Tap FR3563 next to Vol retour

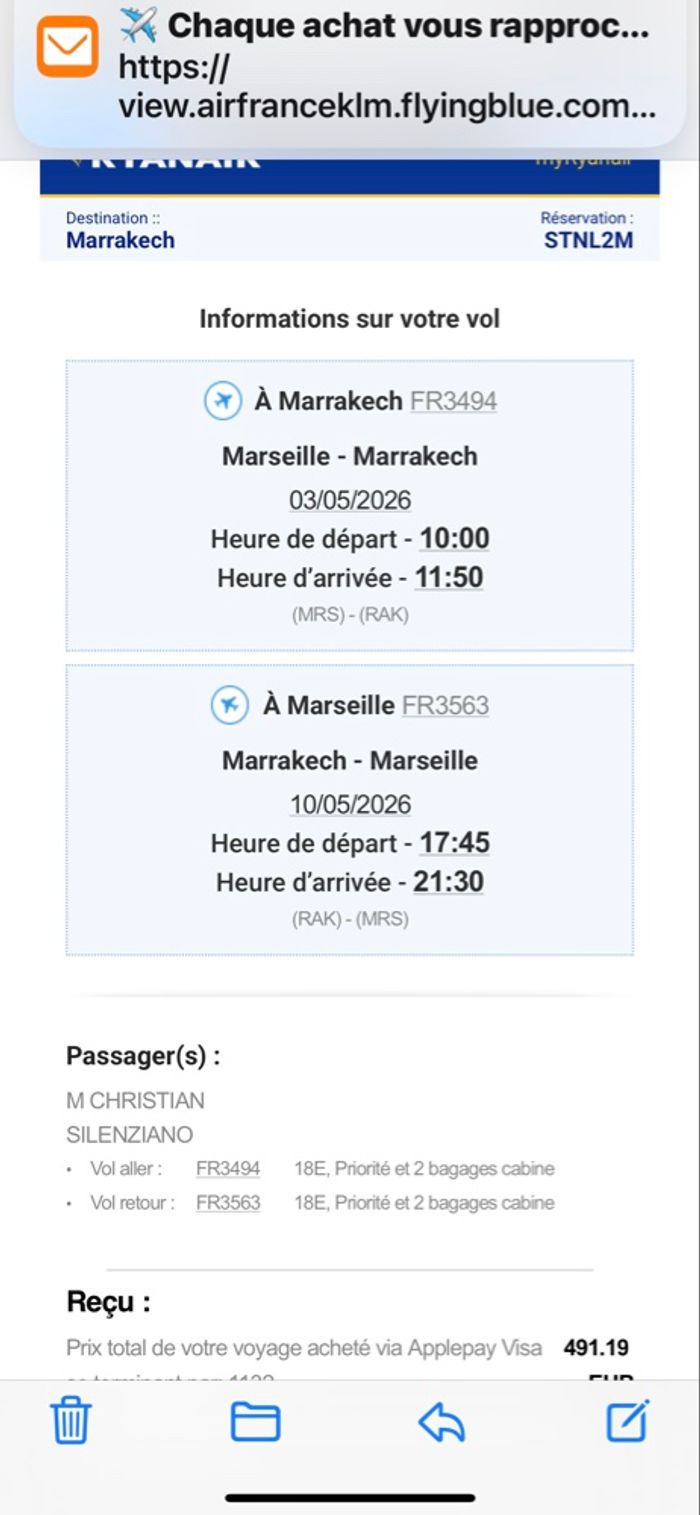tap(228, 1202)
